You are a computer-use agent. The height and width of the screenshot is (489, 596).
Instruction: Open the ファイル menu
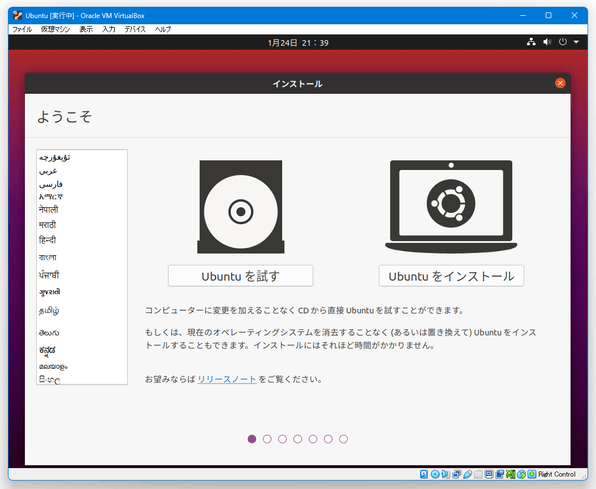coord(22,29)
